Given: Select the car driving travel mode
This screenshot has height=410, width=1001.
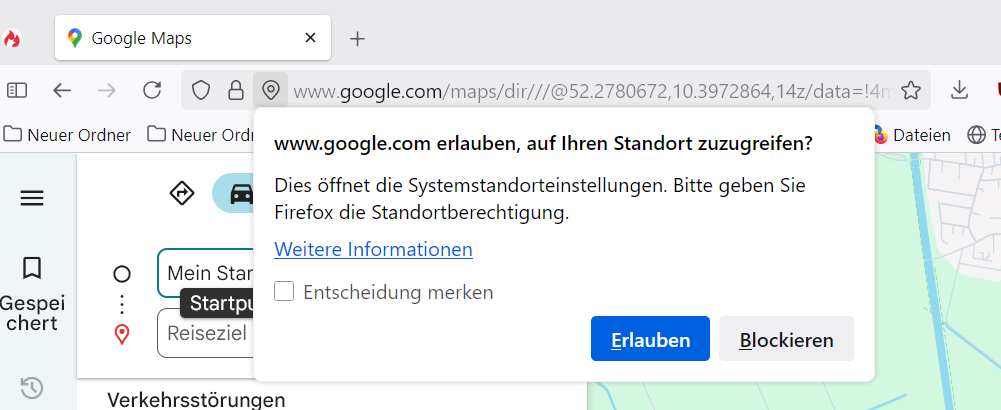Looking at the screenshot, I should click(x=238, y=193).
